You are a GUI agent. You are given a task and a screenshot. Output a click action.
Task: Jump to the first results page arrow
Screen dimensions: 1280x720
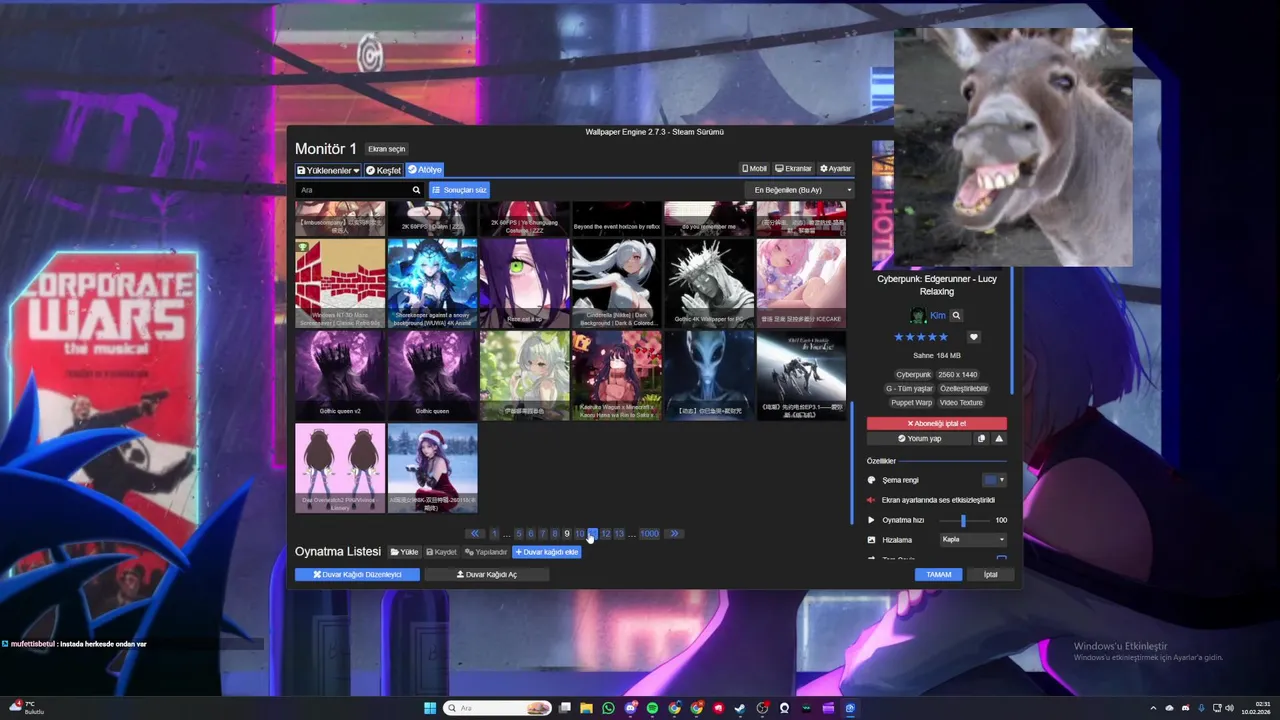(x=475, y=534)
